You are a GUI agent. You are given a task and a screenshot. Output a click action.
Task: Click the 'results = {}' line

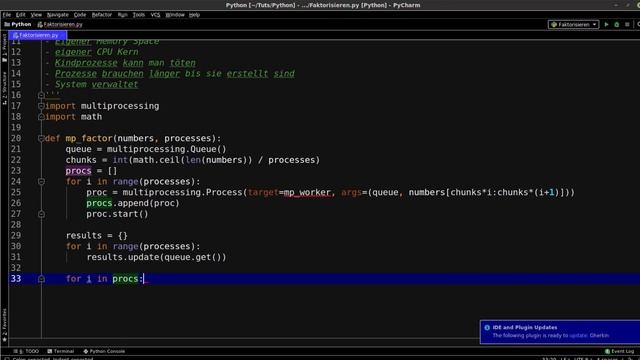pyautogui.click(x=97, y=236)
